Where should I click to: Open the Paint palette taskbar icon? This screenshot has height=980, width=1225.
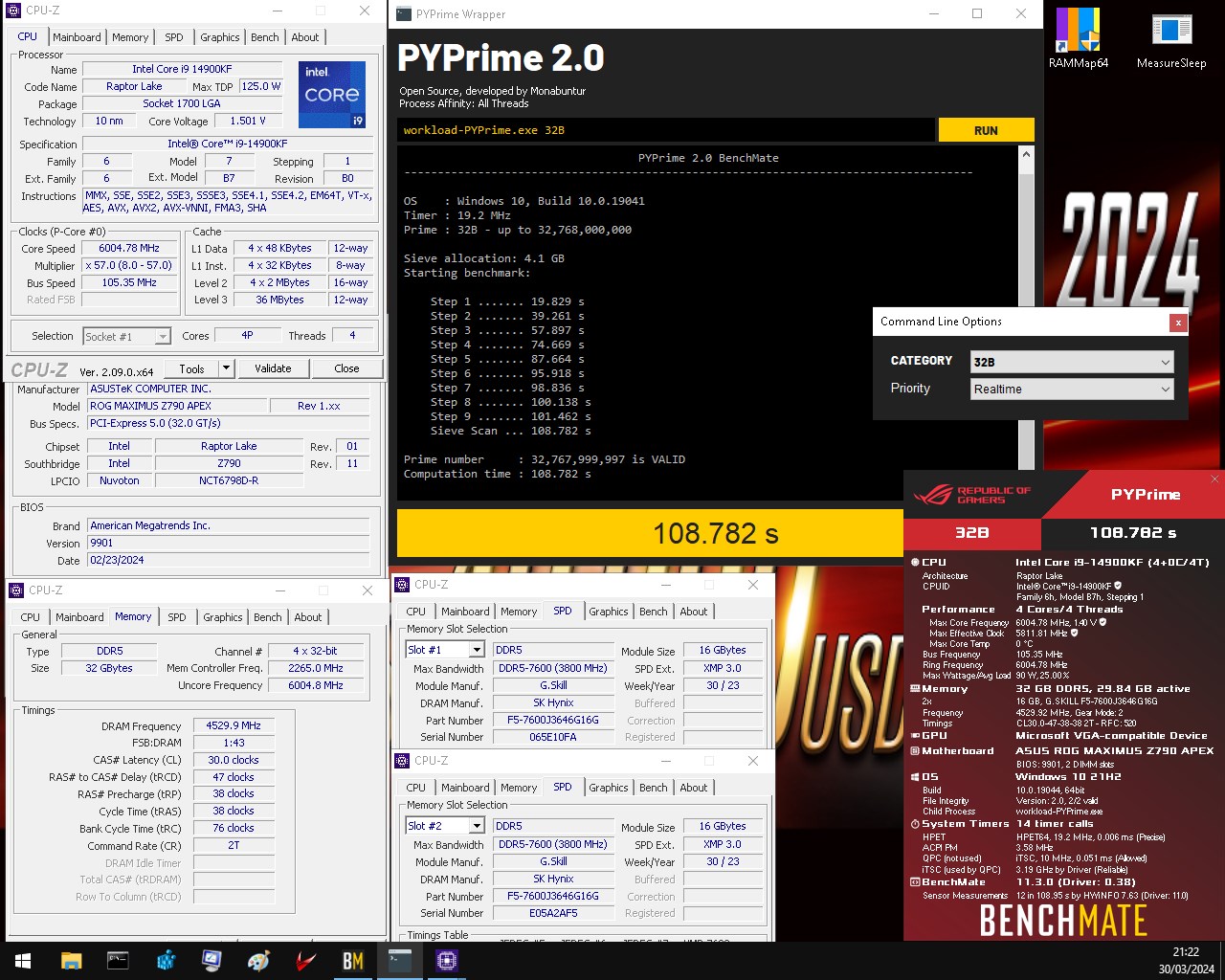tap(258, 961)
